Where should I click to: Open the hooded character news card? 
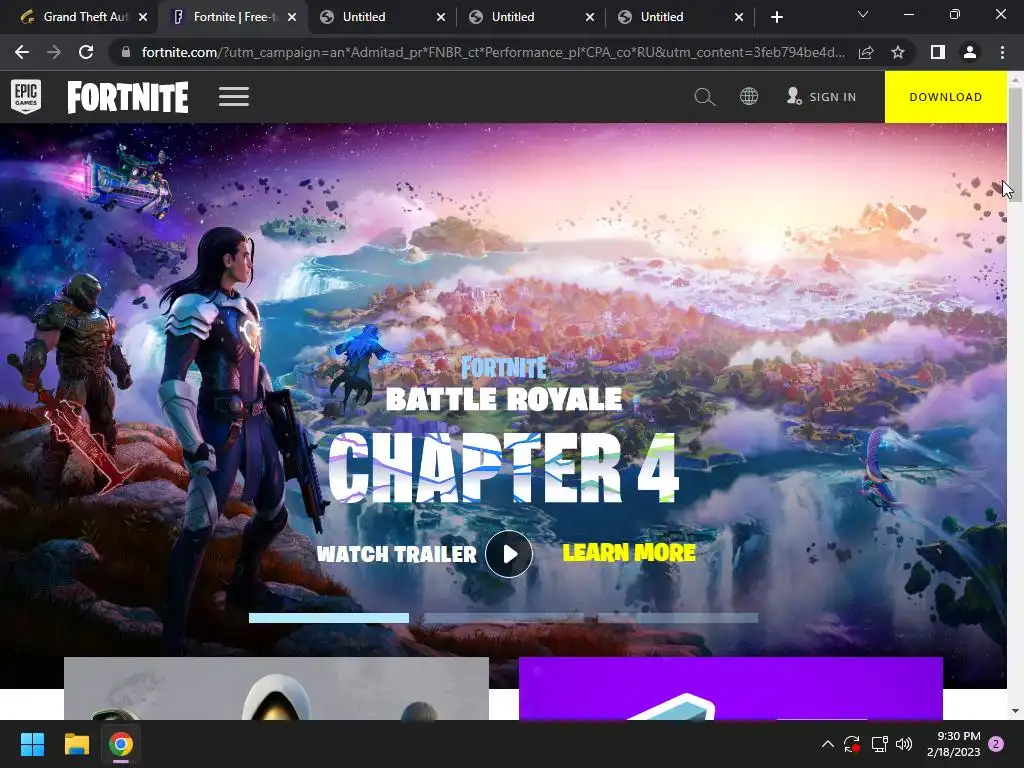click(x=276, y=688)
